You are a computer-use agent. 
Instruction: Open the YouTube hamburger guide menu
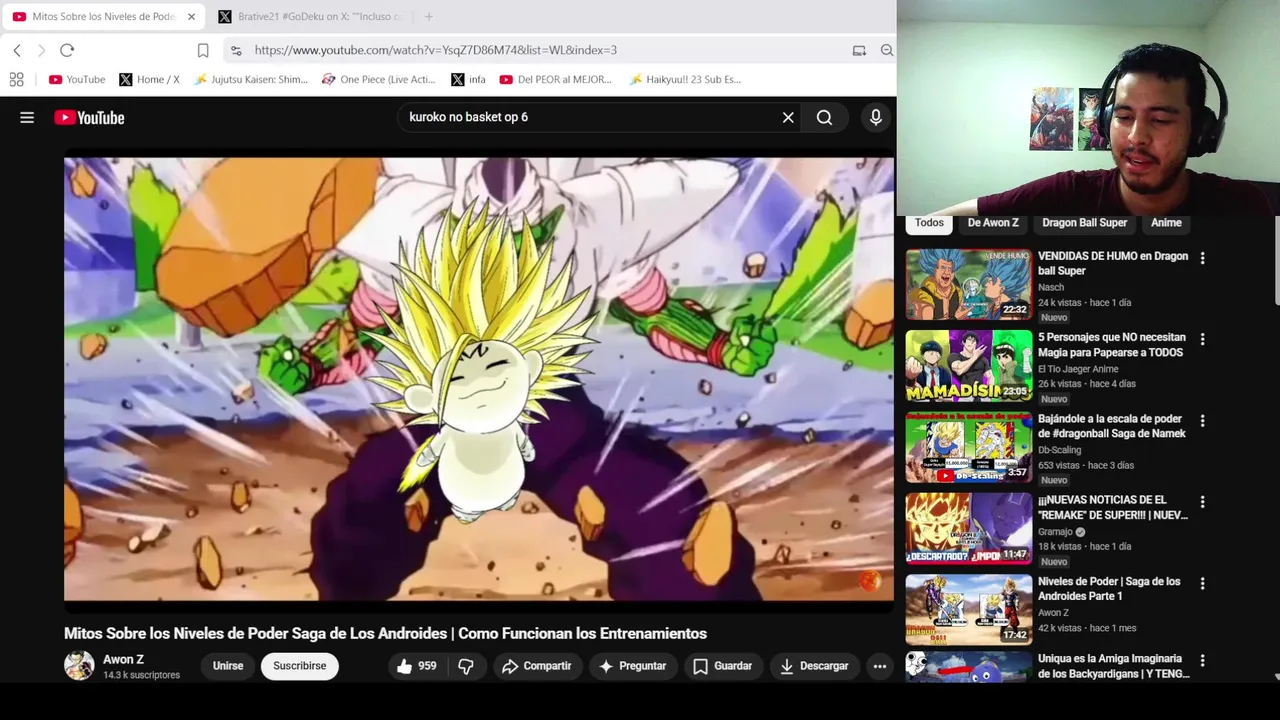(x=27, y=117)
